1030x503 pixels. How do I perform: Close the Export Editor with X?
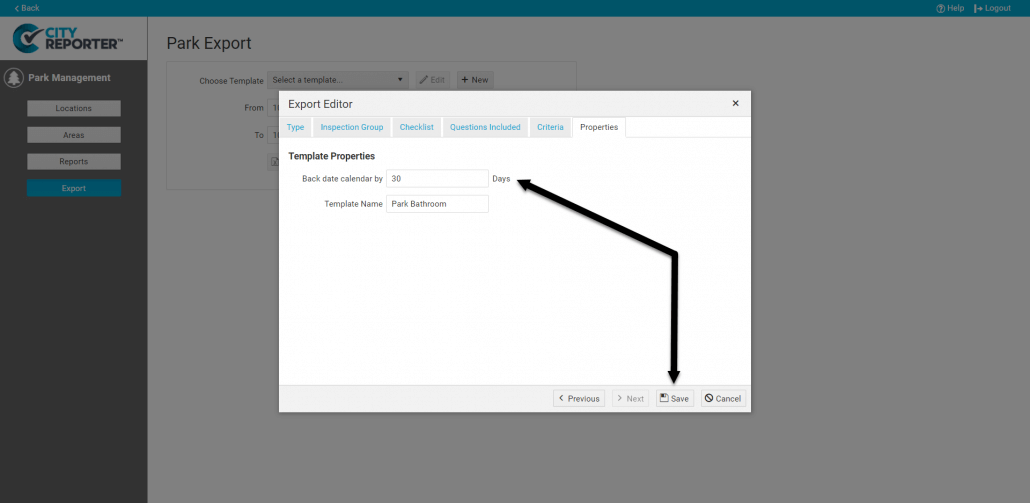click(x=735, y=103)
